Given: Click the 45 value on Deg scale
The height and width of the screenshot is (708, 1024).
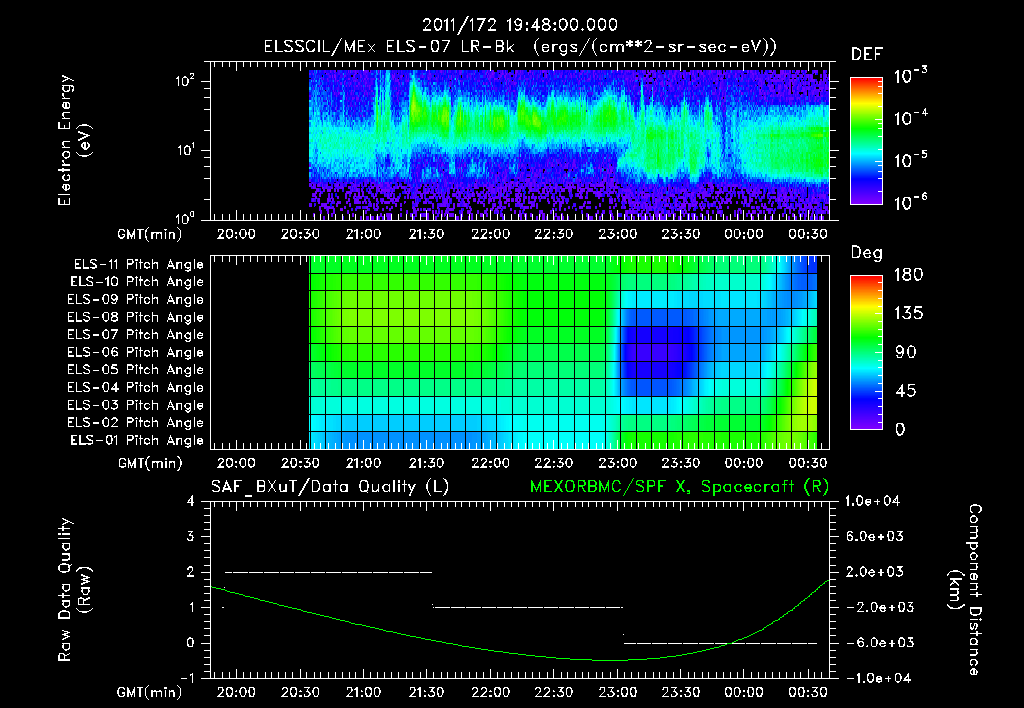Looking at the screenshot, I should pos(904,391).
